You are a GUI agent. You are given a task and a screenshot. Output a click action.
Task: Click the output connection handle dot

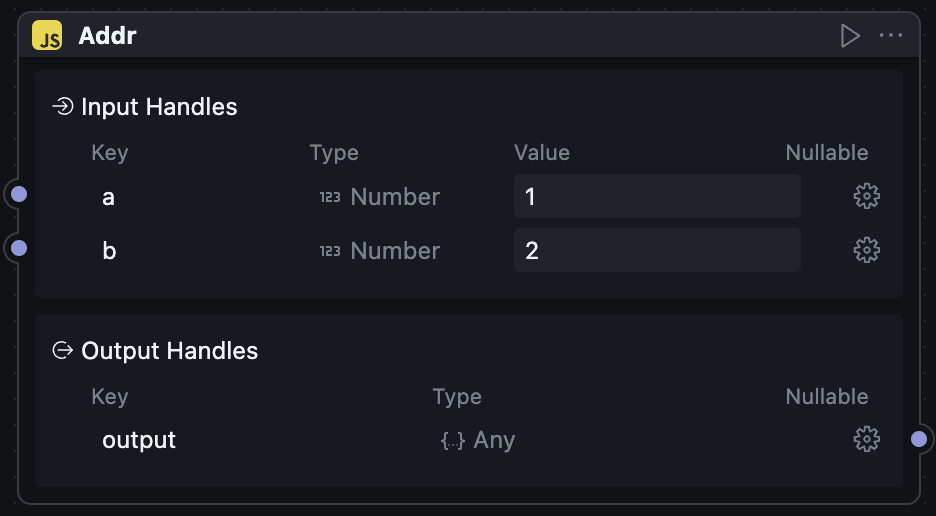pos(919,439)
